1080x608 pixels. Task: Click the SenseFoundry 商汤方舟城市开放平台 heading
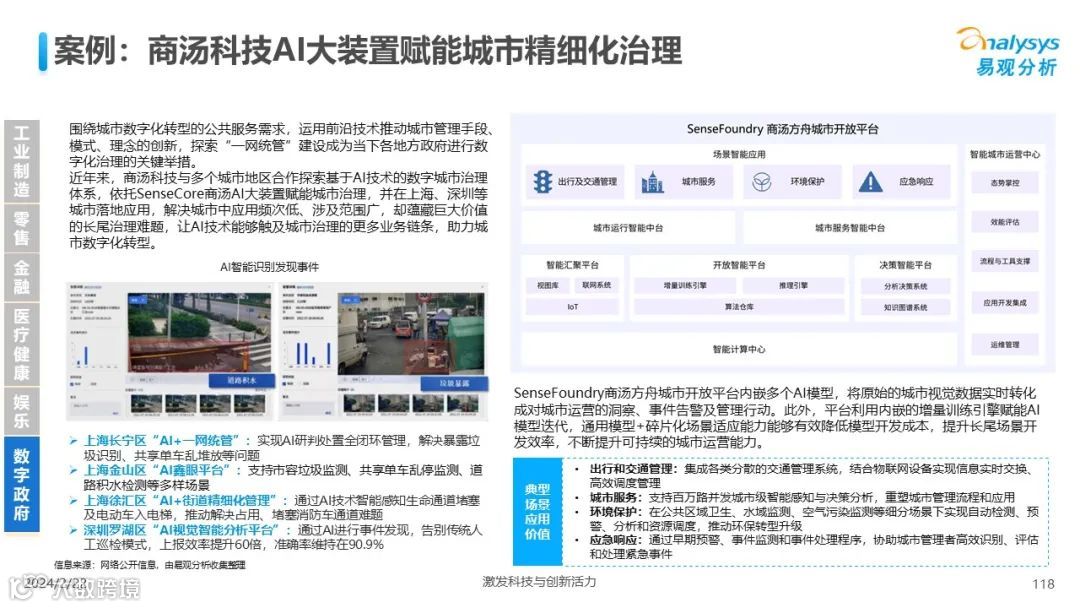(x=782, y=129)
